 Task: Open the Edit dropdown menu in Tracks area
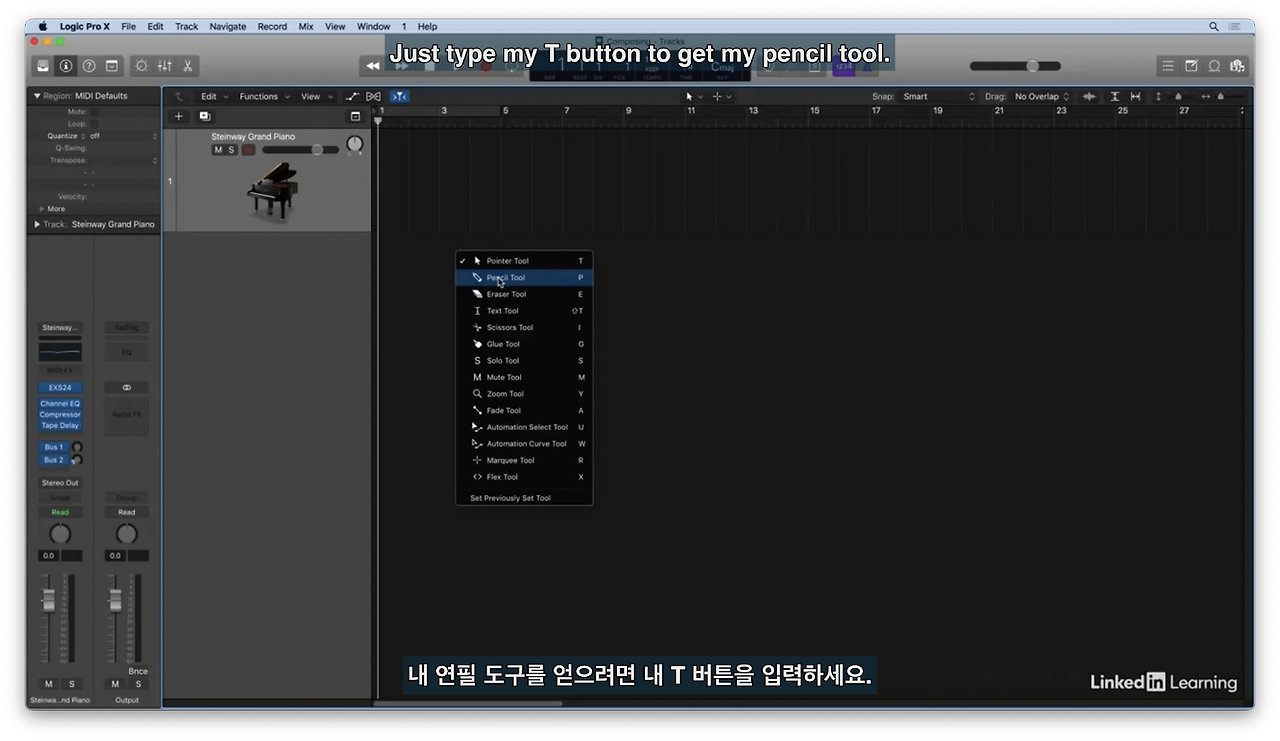(214, 97)
